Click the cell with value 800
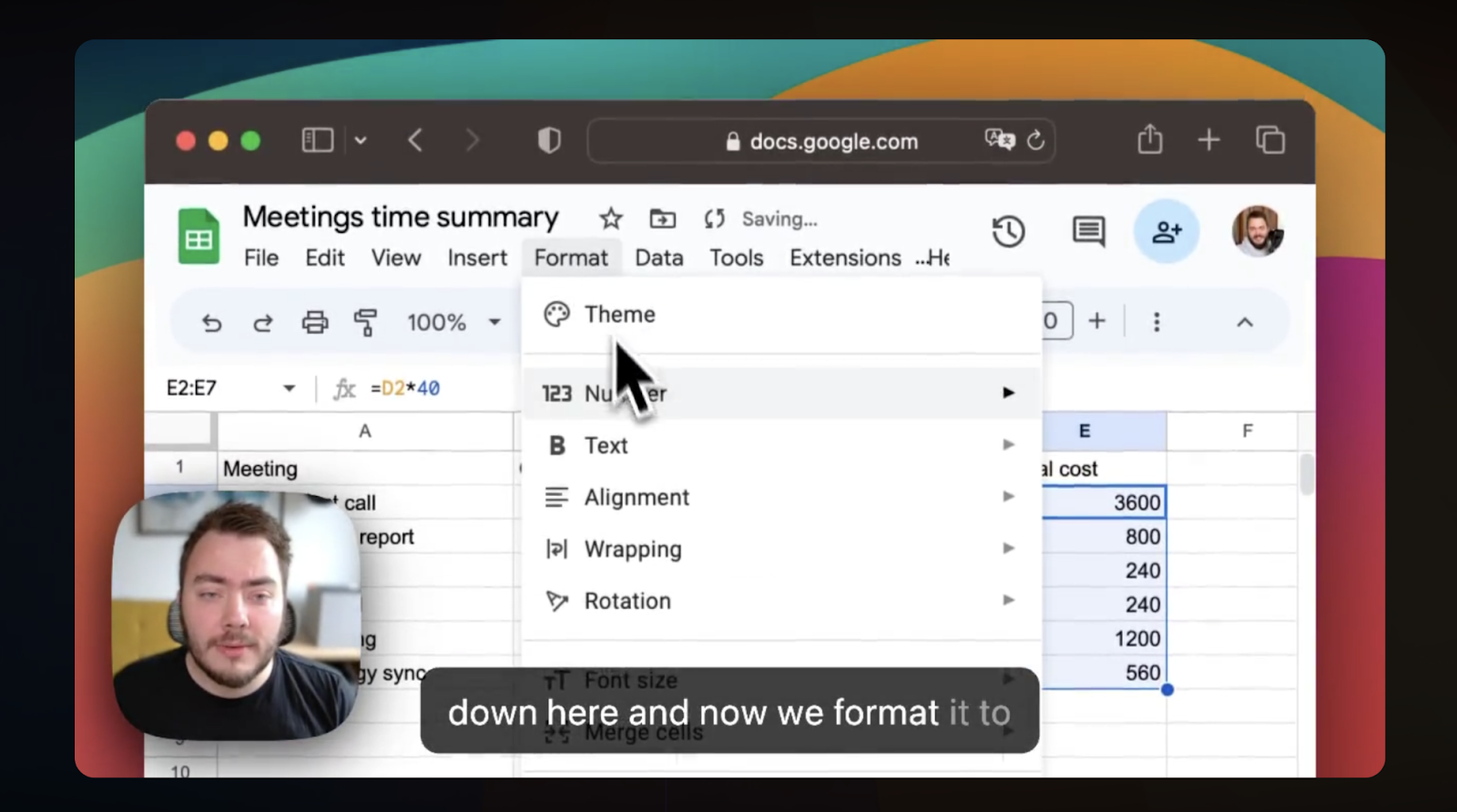The width and height of the screenshot is (1457, 812). tap(1104, 536)
